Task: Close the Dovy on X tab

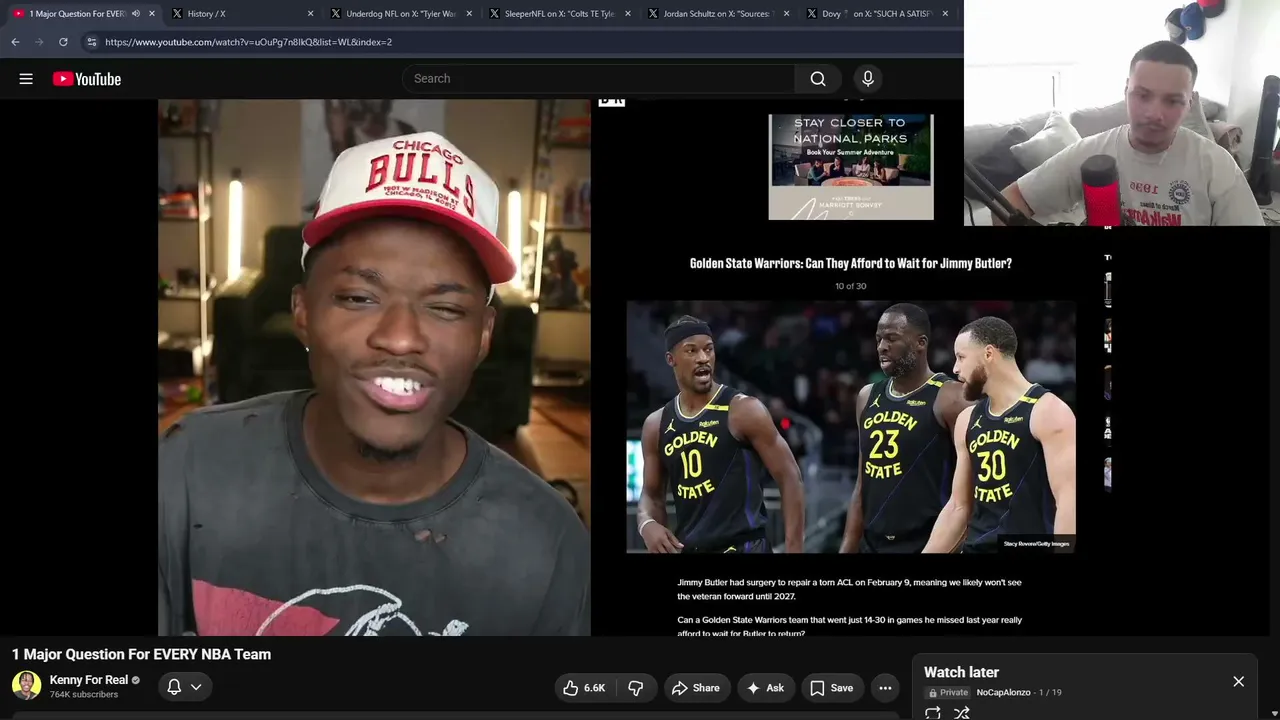Action: [945, 14]
